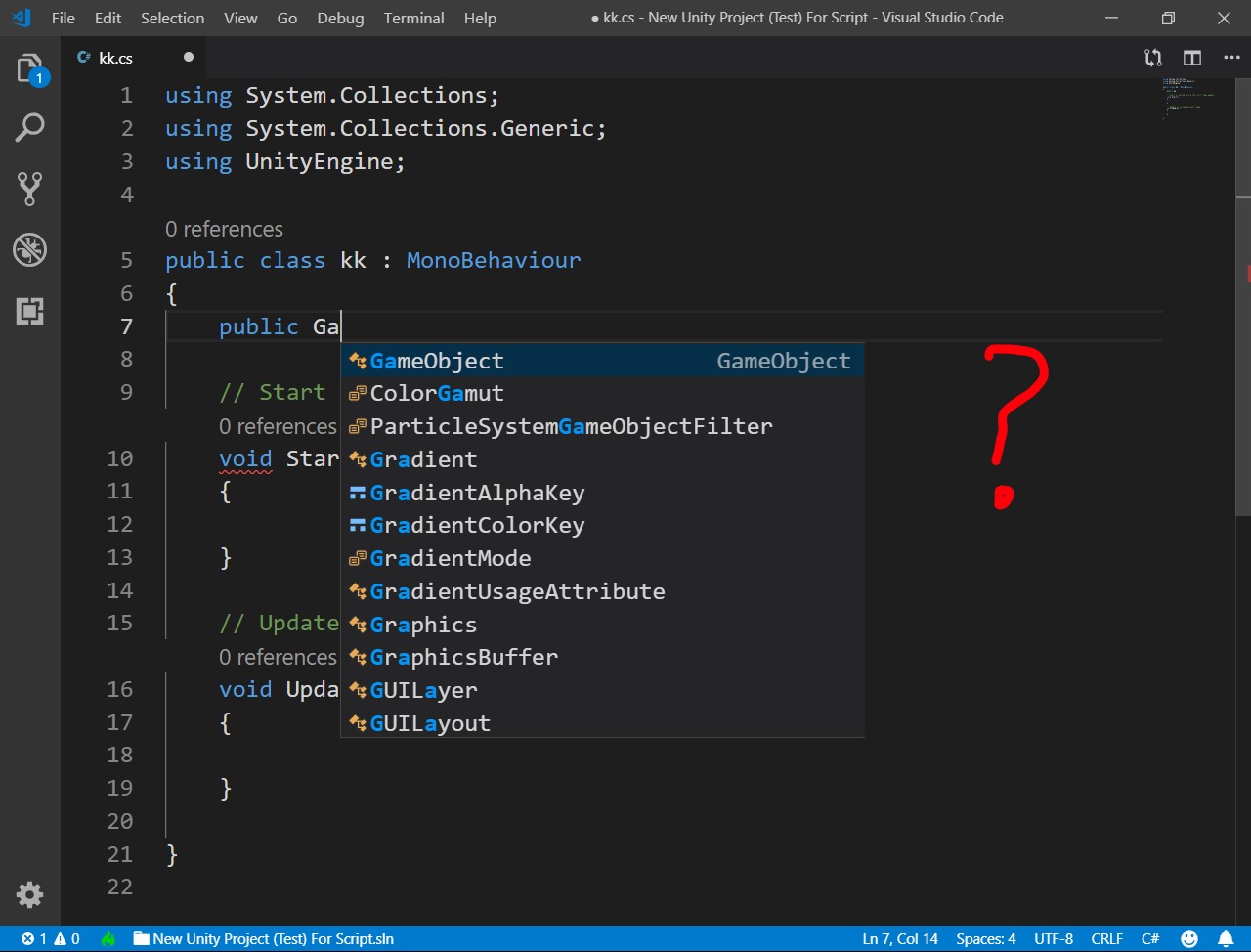
Task: Select GradientMode suggestion
Action: (602, 558)
